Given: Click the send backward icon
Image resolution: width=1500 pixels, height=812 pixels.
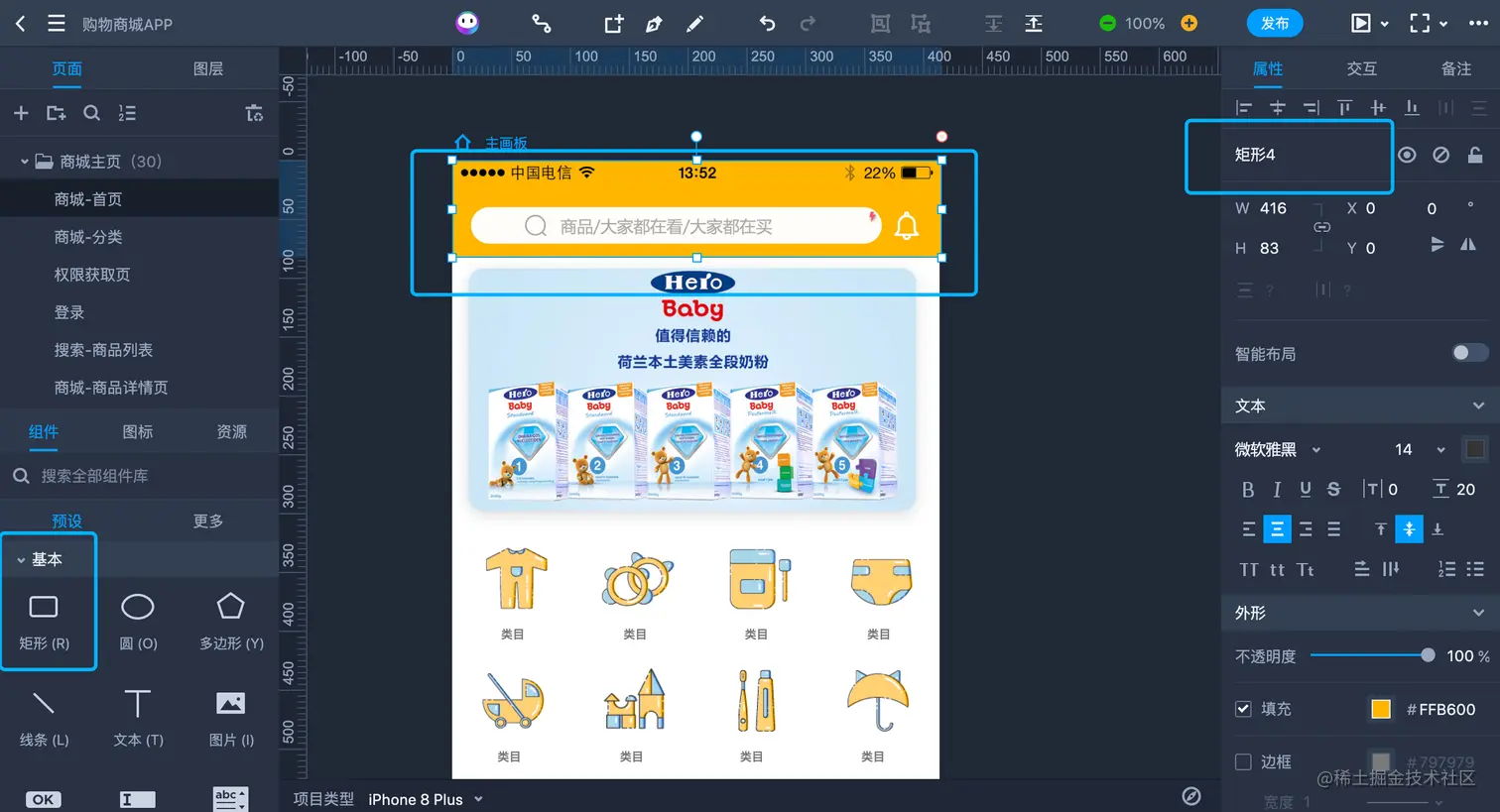Looking at the screenshot, I should [x=993, y=23].
